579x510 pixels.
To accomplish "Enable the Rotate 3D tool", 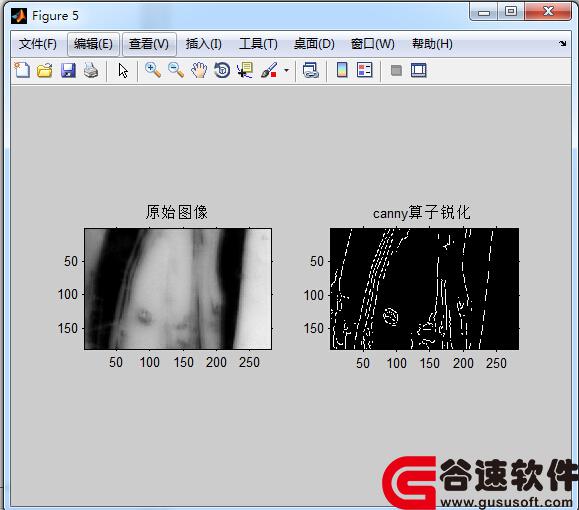I will (222, 70).
